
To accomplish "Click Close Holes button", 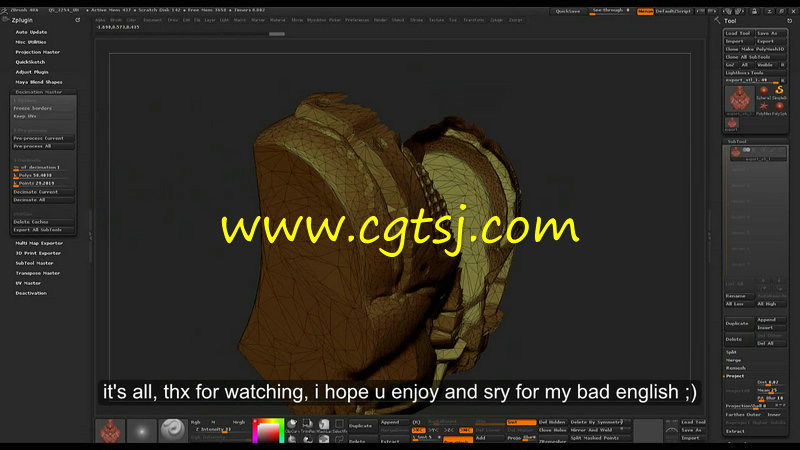I will tap(553, 430).
